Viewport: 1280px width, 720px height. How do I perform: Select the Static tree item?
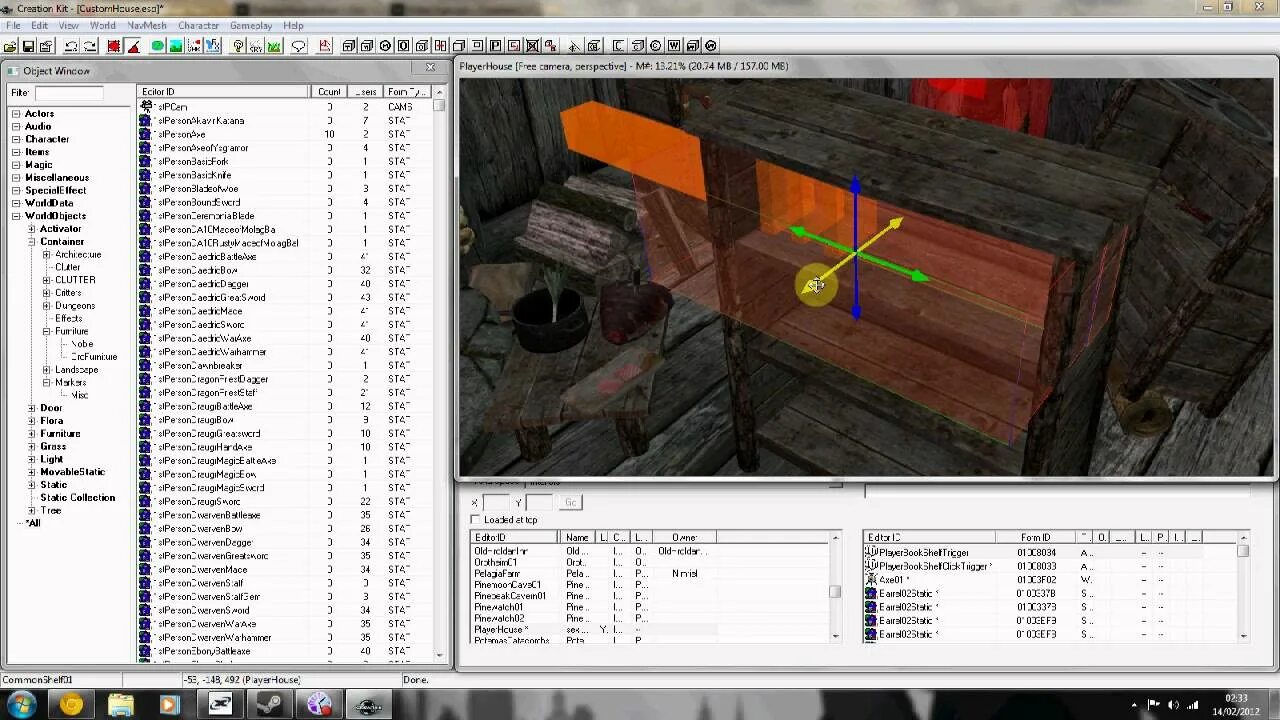point(53,485)
